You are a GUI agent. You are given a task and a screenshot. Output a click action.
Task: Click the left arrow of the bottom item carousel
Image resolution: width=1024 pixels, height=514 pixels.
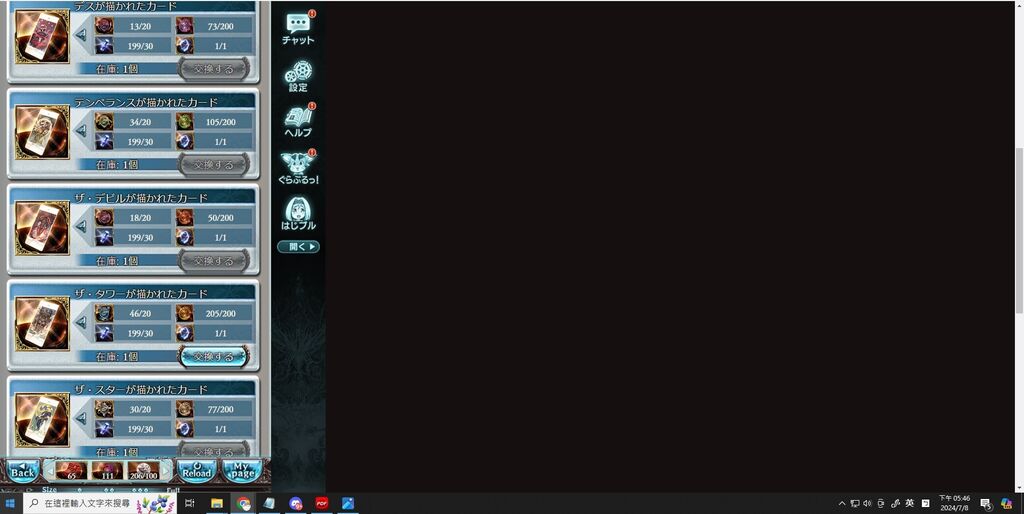point(49,470)
